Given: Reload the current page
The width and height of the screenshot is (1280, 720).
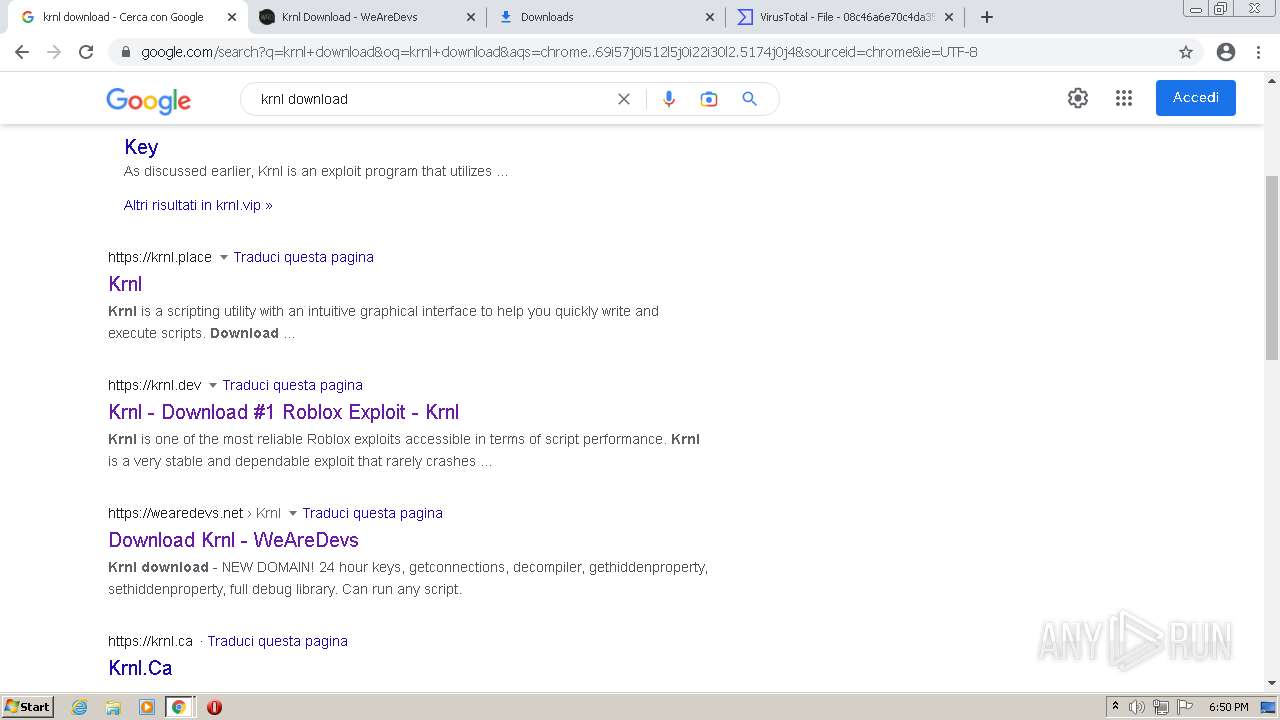Looking at the screenshot, I should pos(86,52).
